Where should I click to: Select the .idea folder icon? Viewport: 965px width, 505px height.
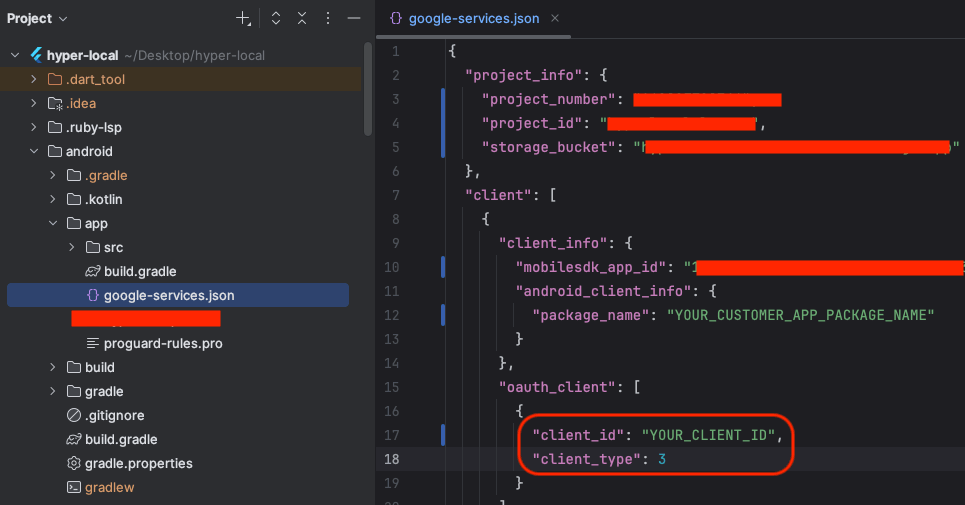(55, 103)
